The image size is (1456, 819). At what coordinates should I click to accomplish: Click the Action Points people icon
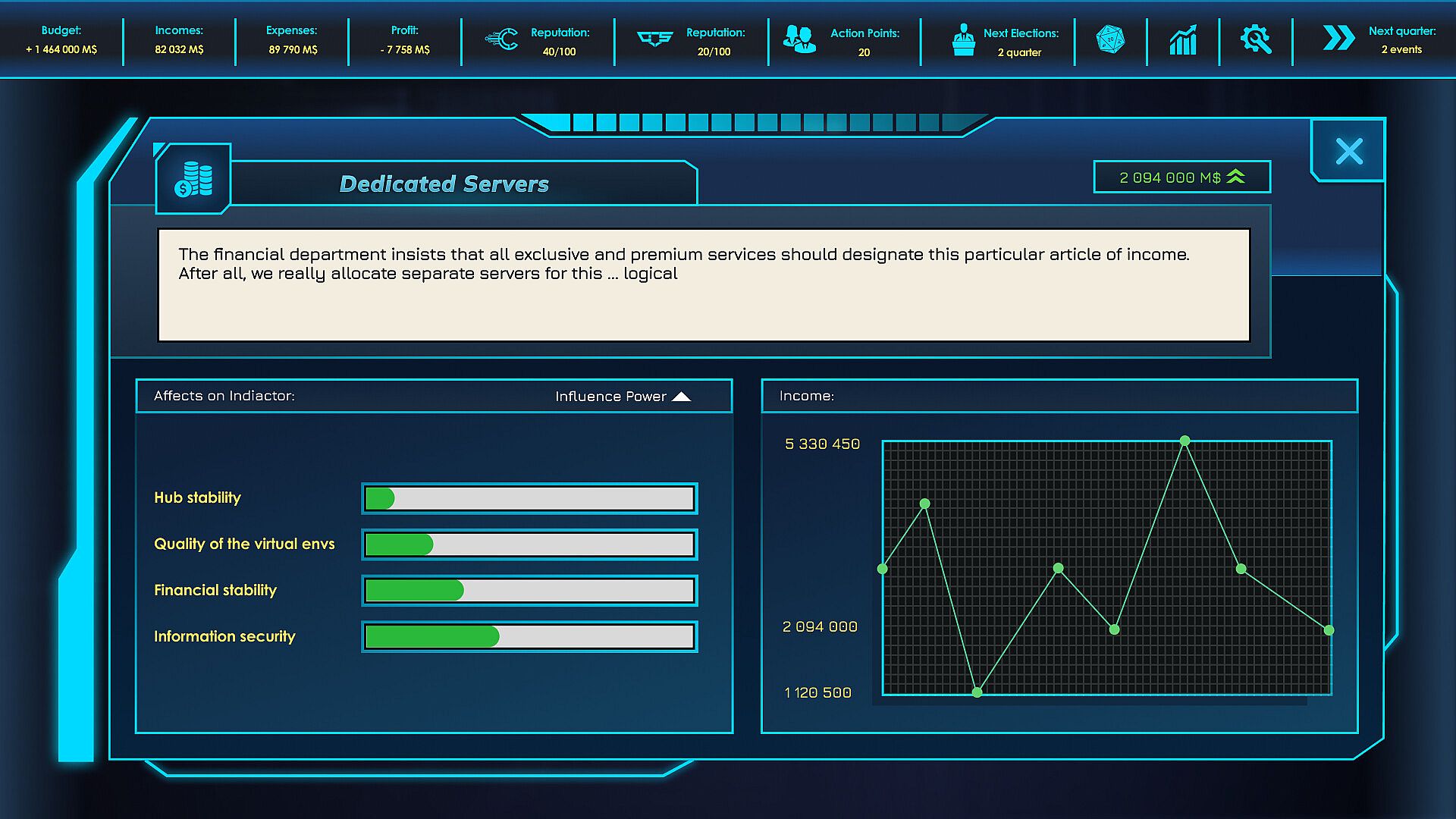tap(799, 39)
